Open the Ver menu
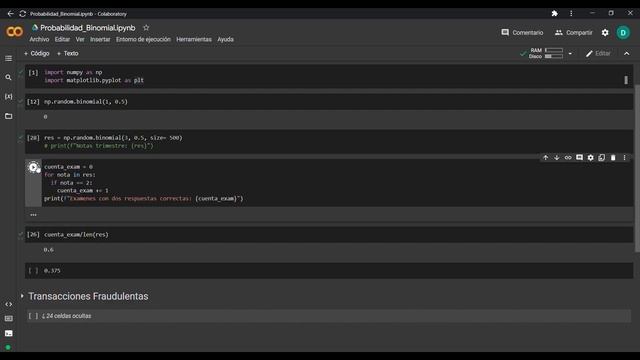The image size is (640, 360). click(80, 40)
